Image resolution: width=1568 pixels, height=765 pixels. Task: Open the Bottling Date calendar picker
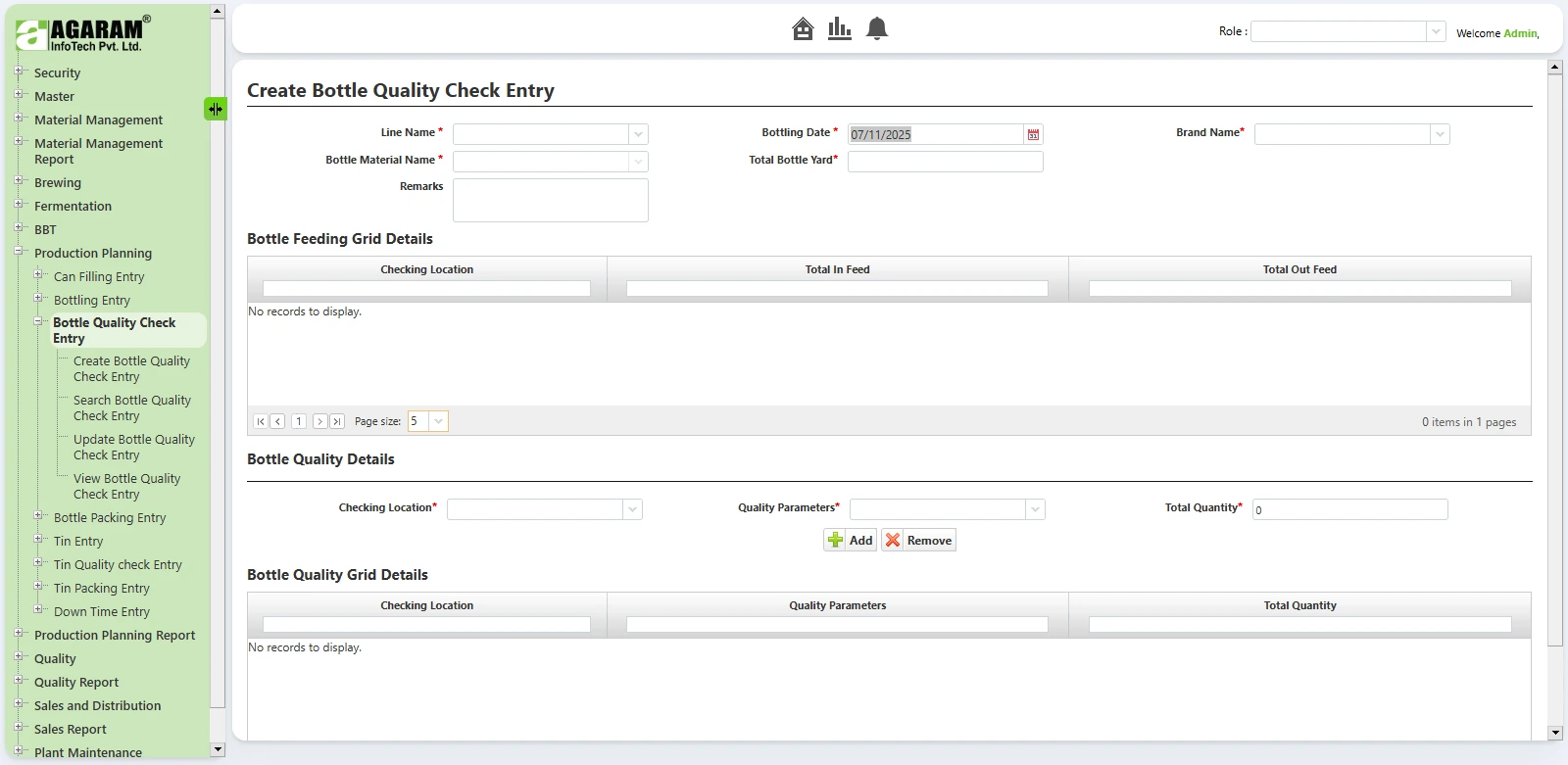coord(1033,134)
